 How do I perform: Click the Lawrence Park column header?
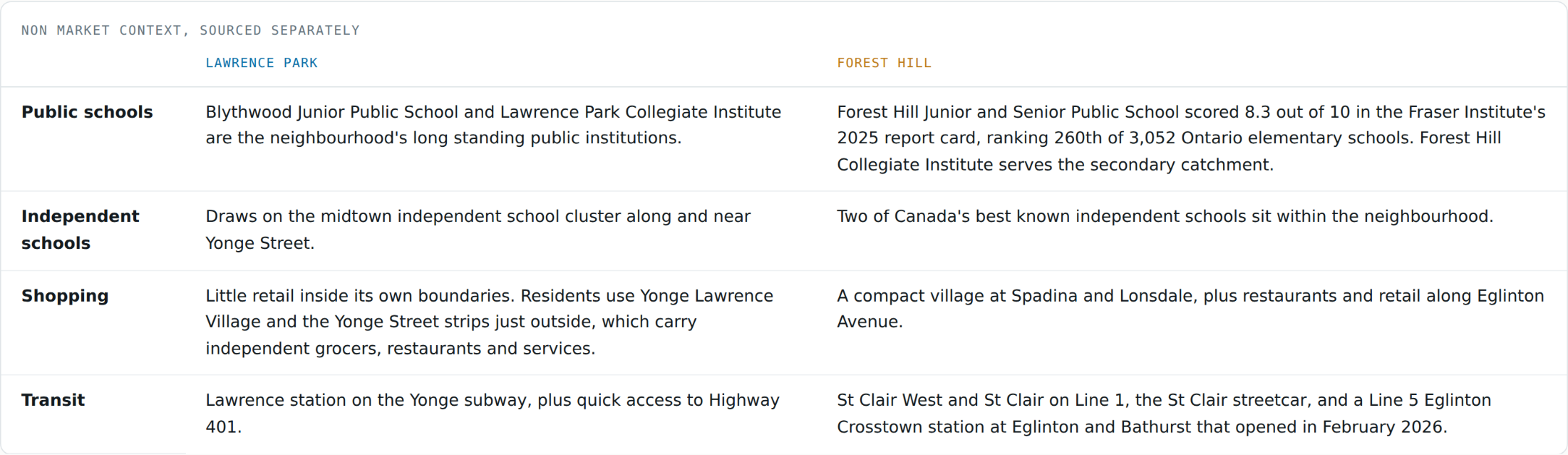coord(262,63)
